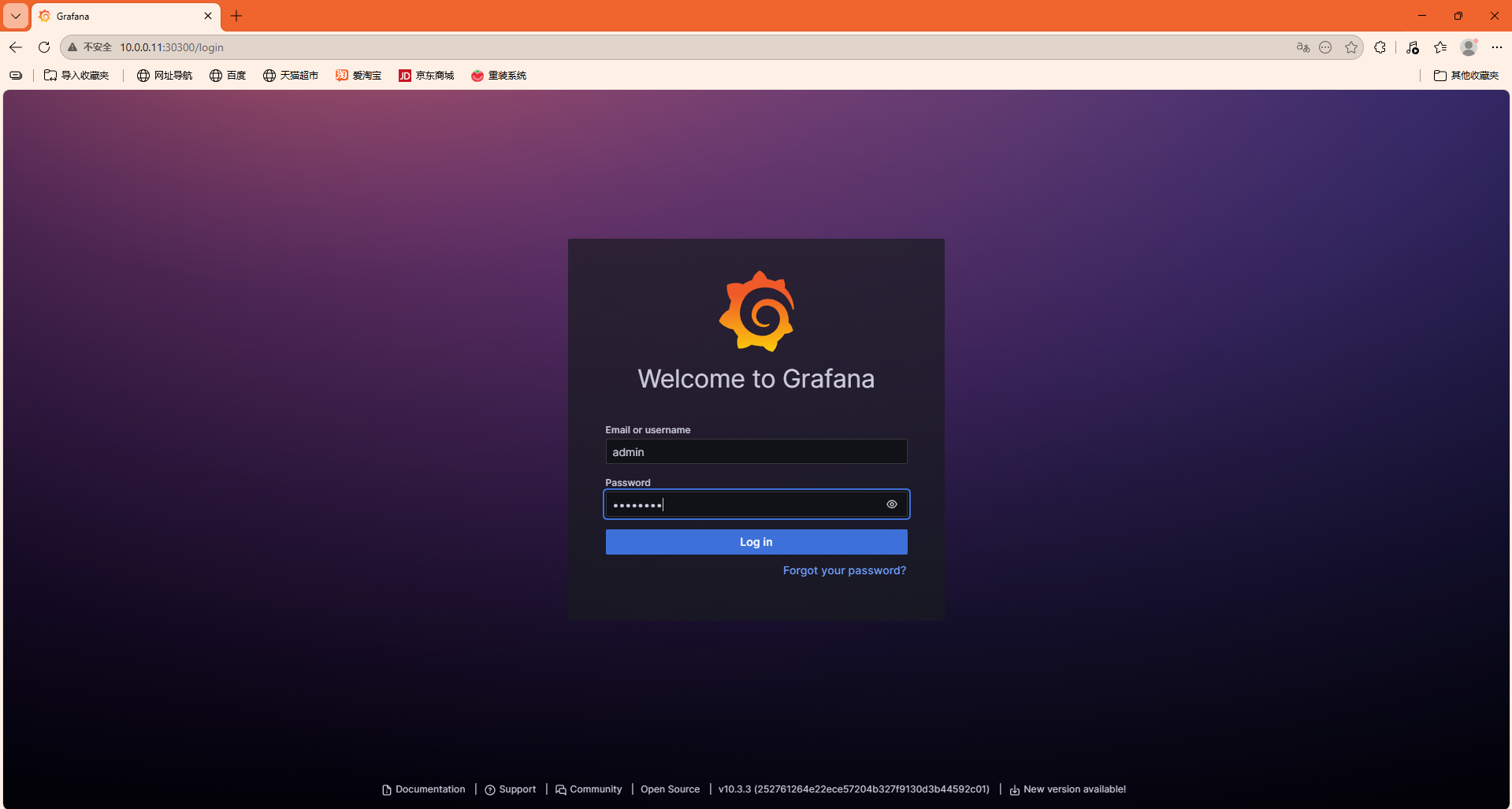1512x809 pixels.
Task: Go back using browser back arrow
Action: pyautogui.click(x=16, y=47)
